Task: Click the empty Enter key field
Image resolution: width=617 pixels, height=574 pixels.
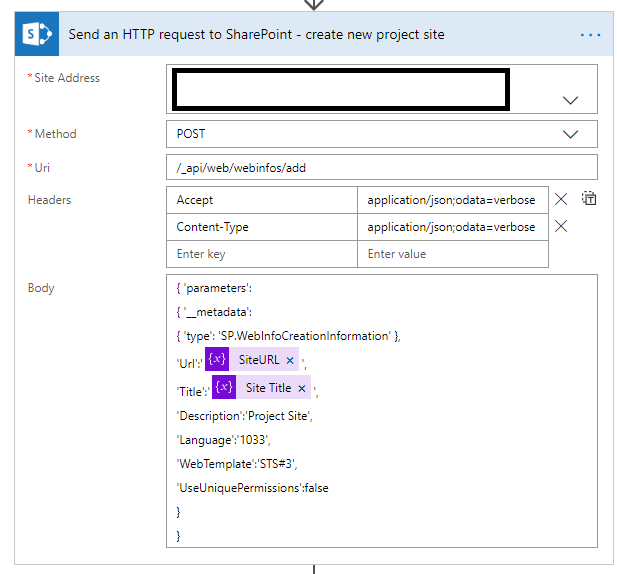Action: [x=261, y=254]
